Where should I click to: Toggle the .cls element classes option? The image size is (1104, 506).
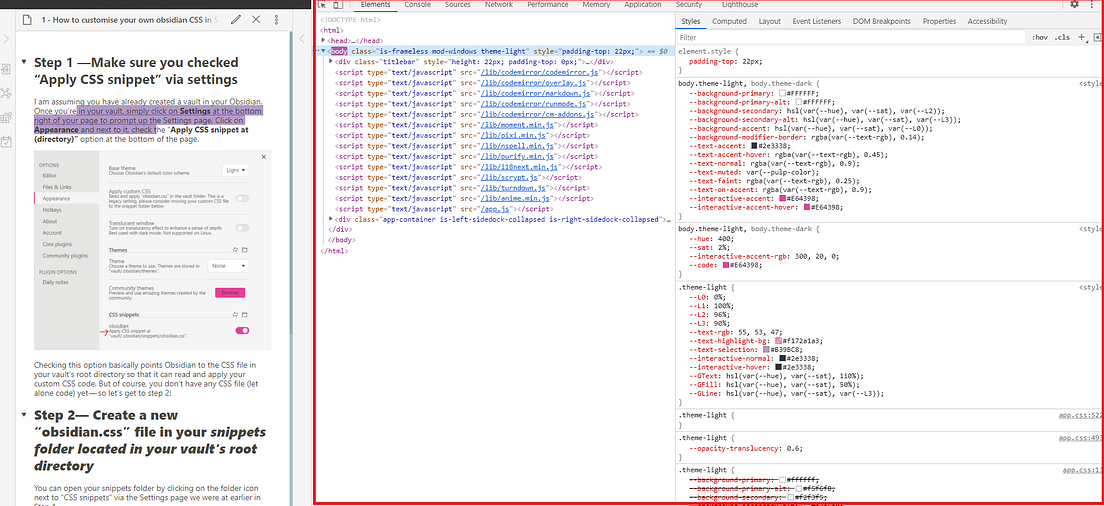tap(1062, 37)
